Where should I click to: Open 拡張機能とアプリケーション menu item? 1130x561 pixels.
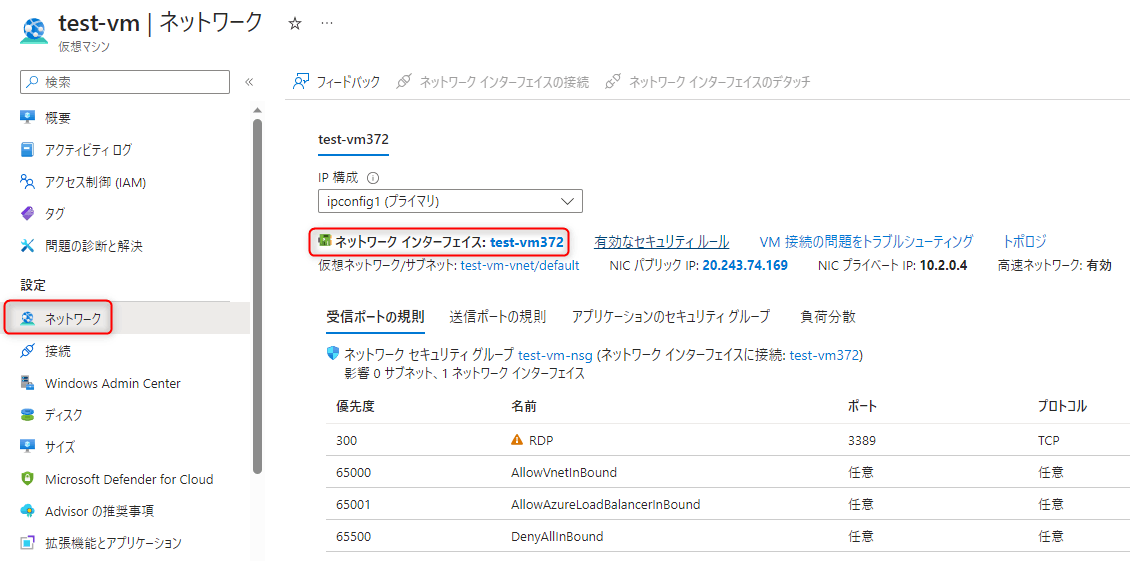pyautogui.click(x=113, y=543)
